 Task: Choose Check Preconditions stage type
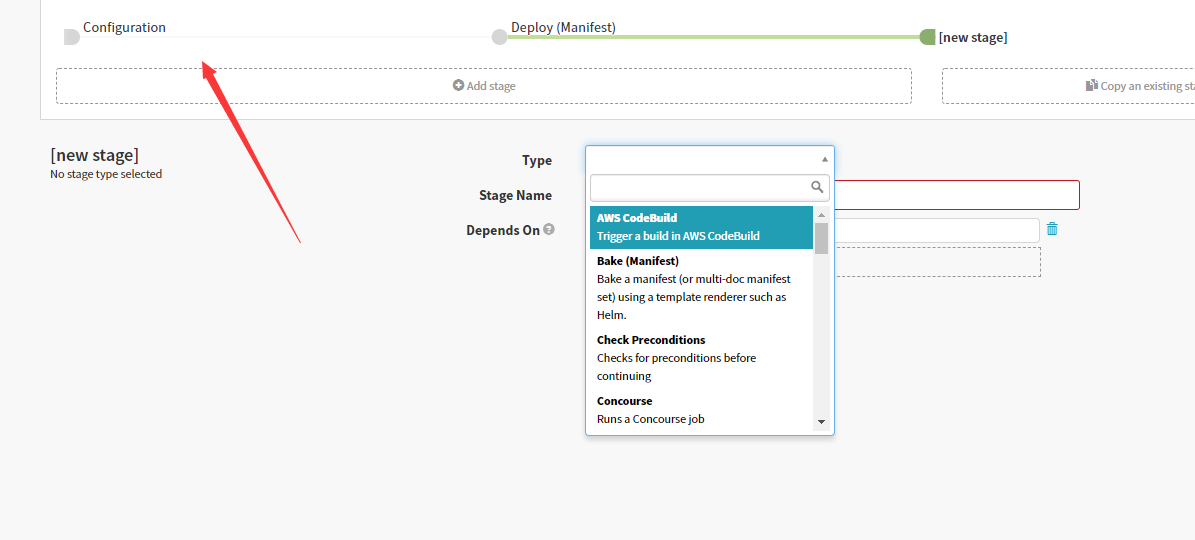click(703, 358)
